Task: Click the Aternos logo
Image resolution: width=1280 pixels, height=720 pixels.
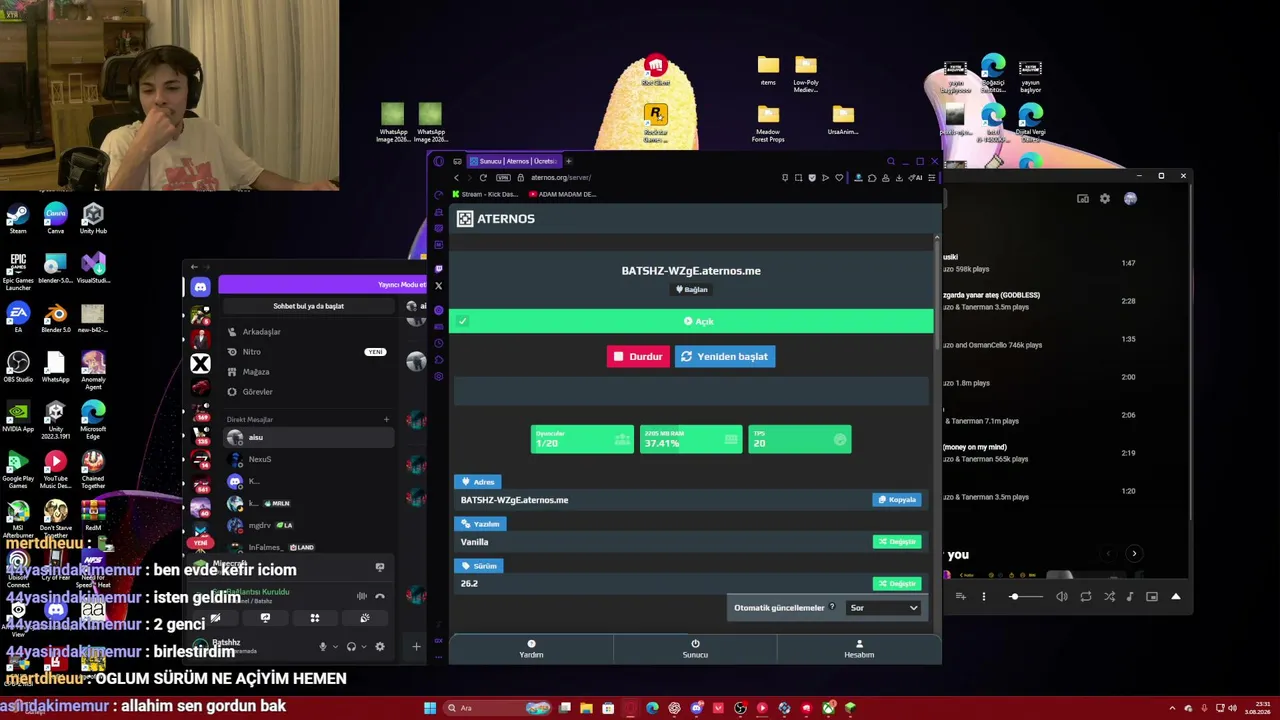Action: tap(496, 218)
